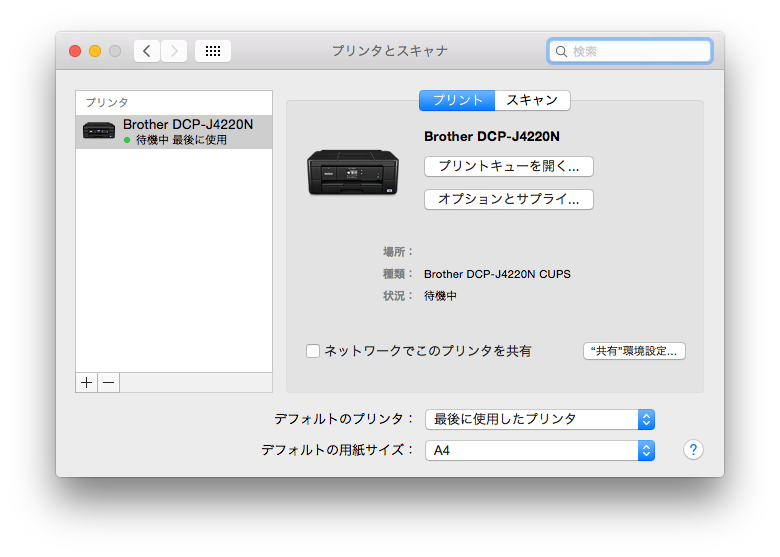
Task: Click the 状況 待機中 status value
Action: point(440,296)
